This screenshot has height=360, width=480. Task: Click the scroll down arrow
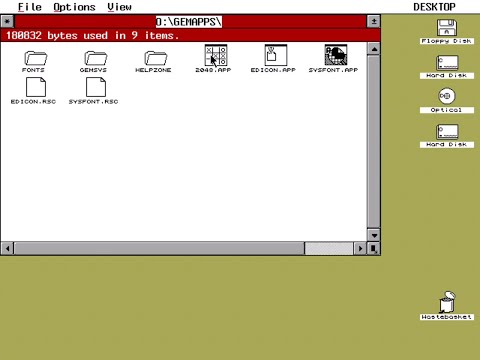pos(374,235)
